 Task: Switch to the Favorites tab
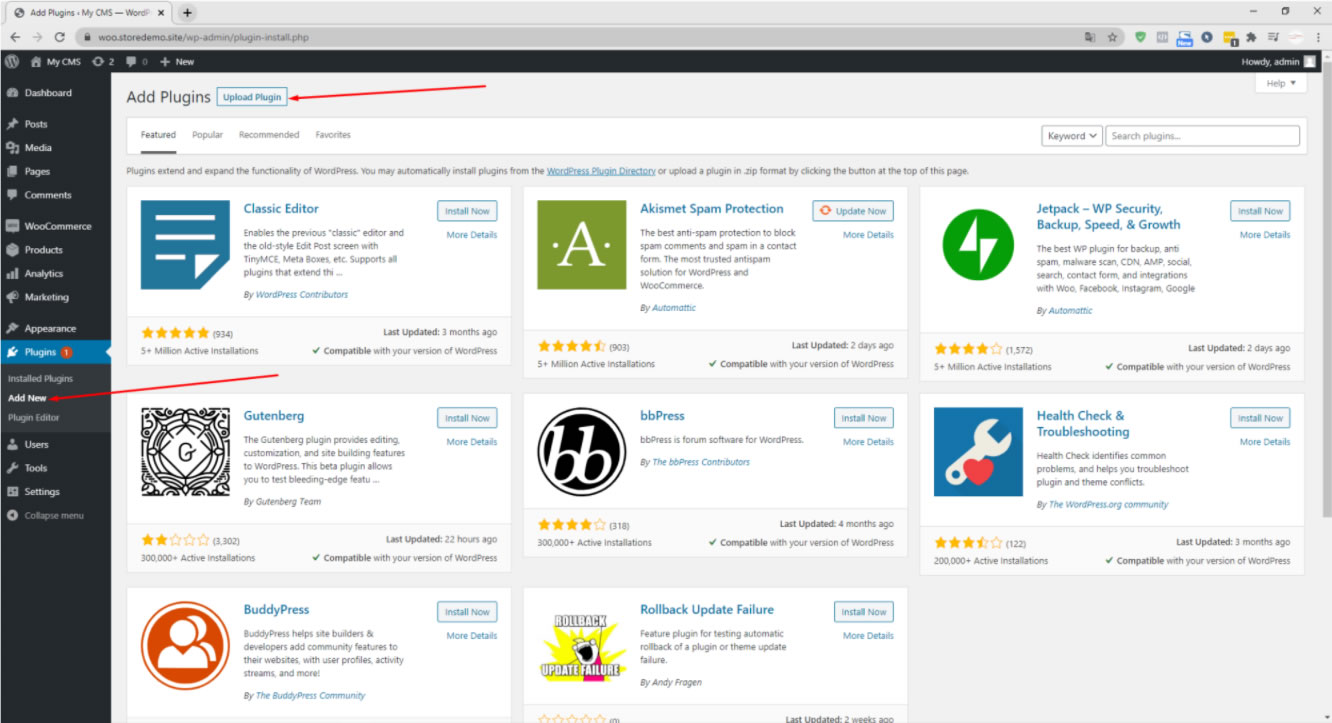[333, 135]
